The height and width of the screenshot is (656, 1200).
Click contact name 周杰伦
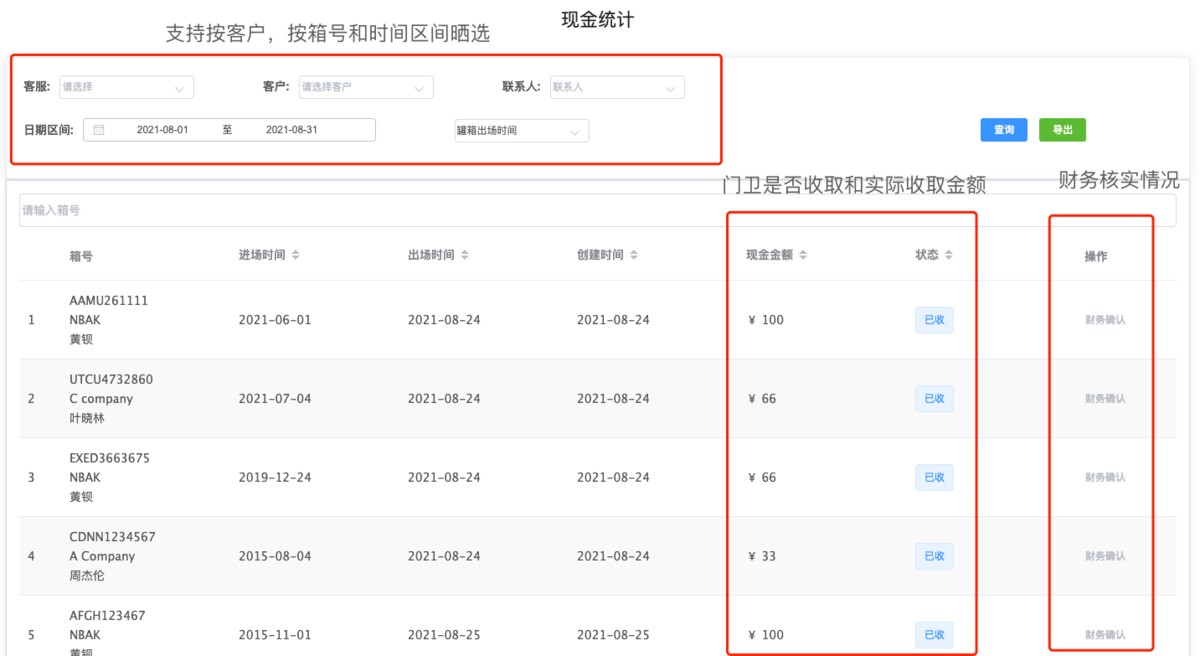(87, 576)
